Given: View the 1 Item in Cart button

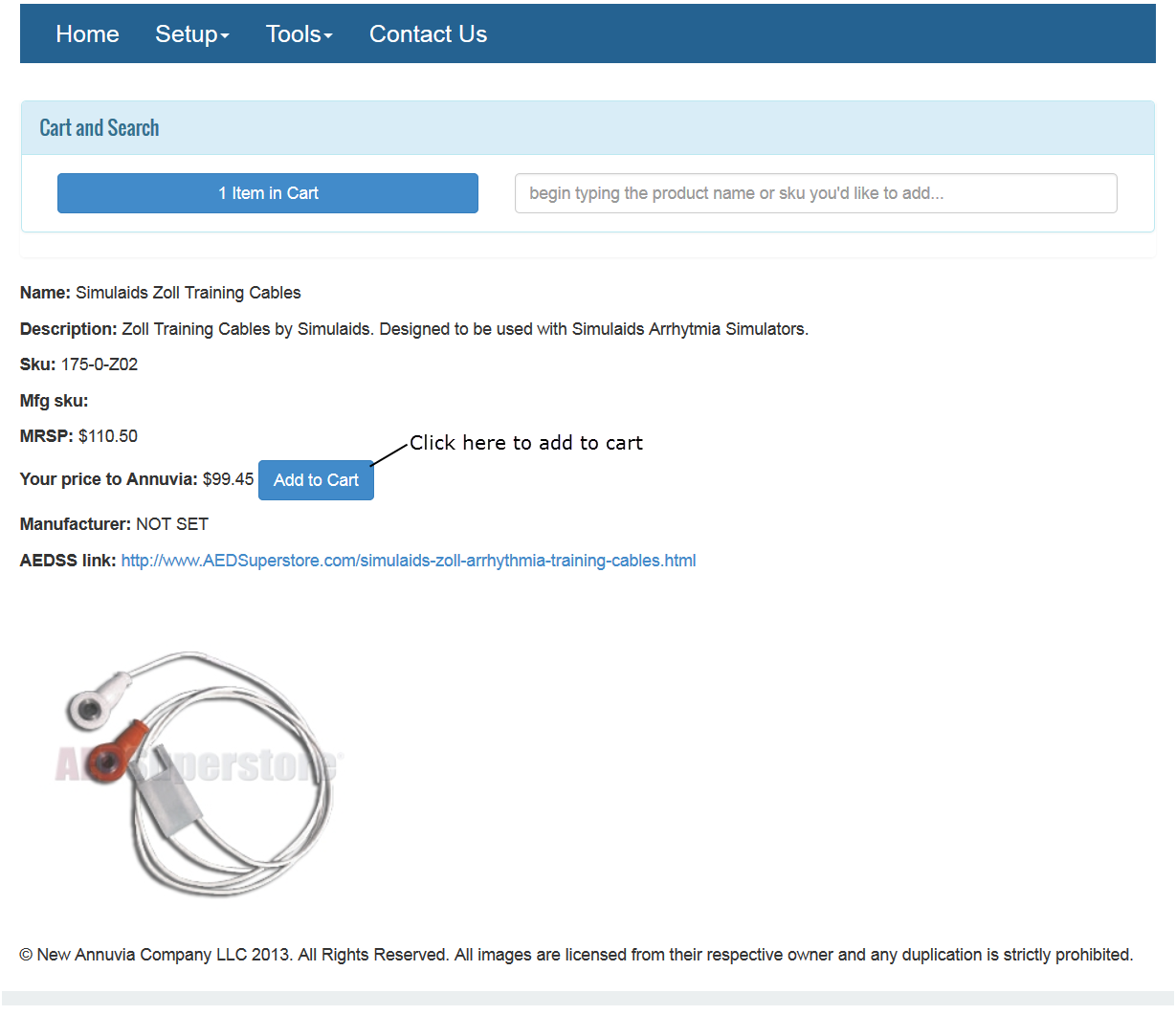Looking at the screenshot, I should [x=268, y=193].
